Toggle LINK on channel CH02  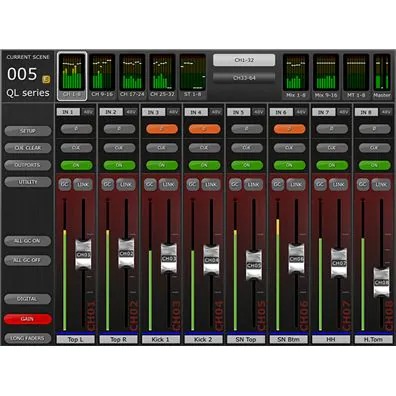pyautogui.click(x=126, y=184)
